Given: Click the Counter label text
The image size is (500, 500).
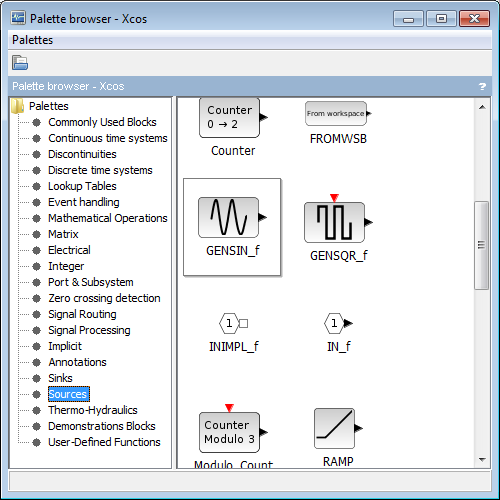Looking at the screenshot, I should click(233, 151).
